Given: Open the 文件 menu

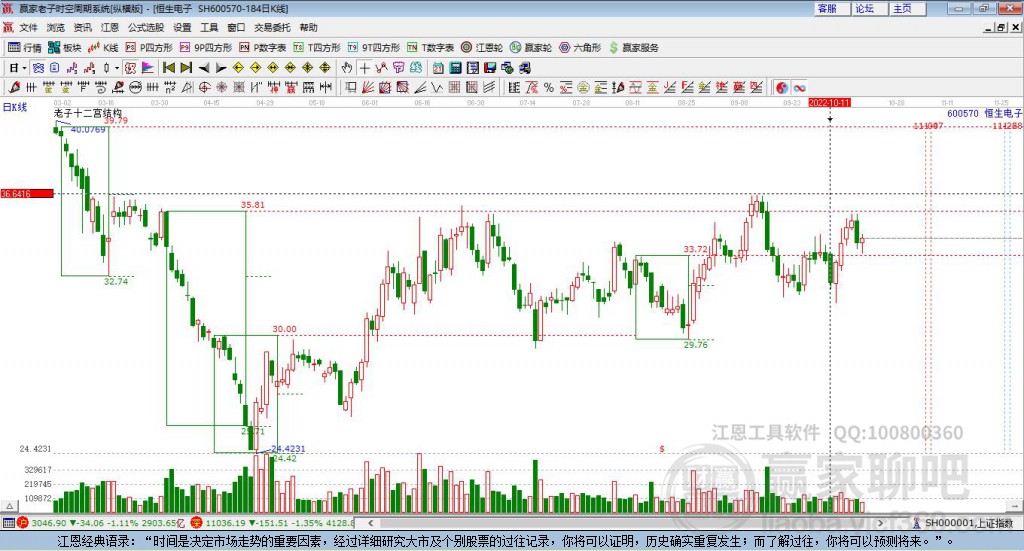Looking at the screenshot, I should (x=29, y=27).
